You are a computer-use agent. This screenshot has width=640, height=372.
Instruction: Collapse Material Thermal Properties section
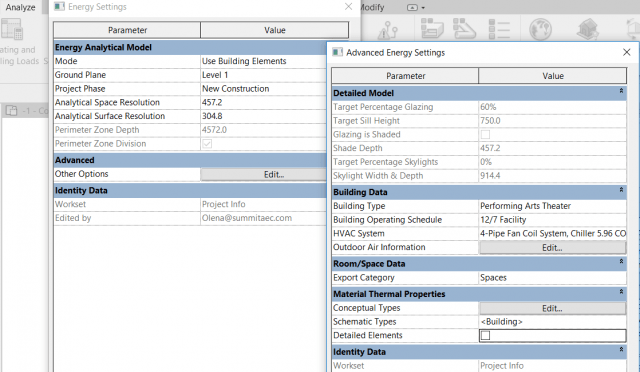click(x=621, y=292)
